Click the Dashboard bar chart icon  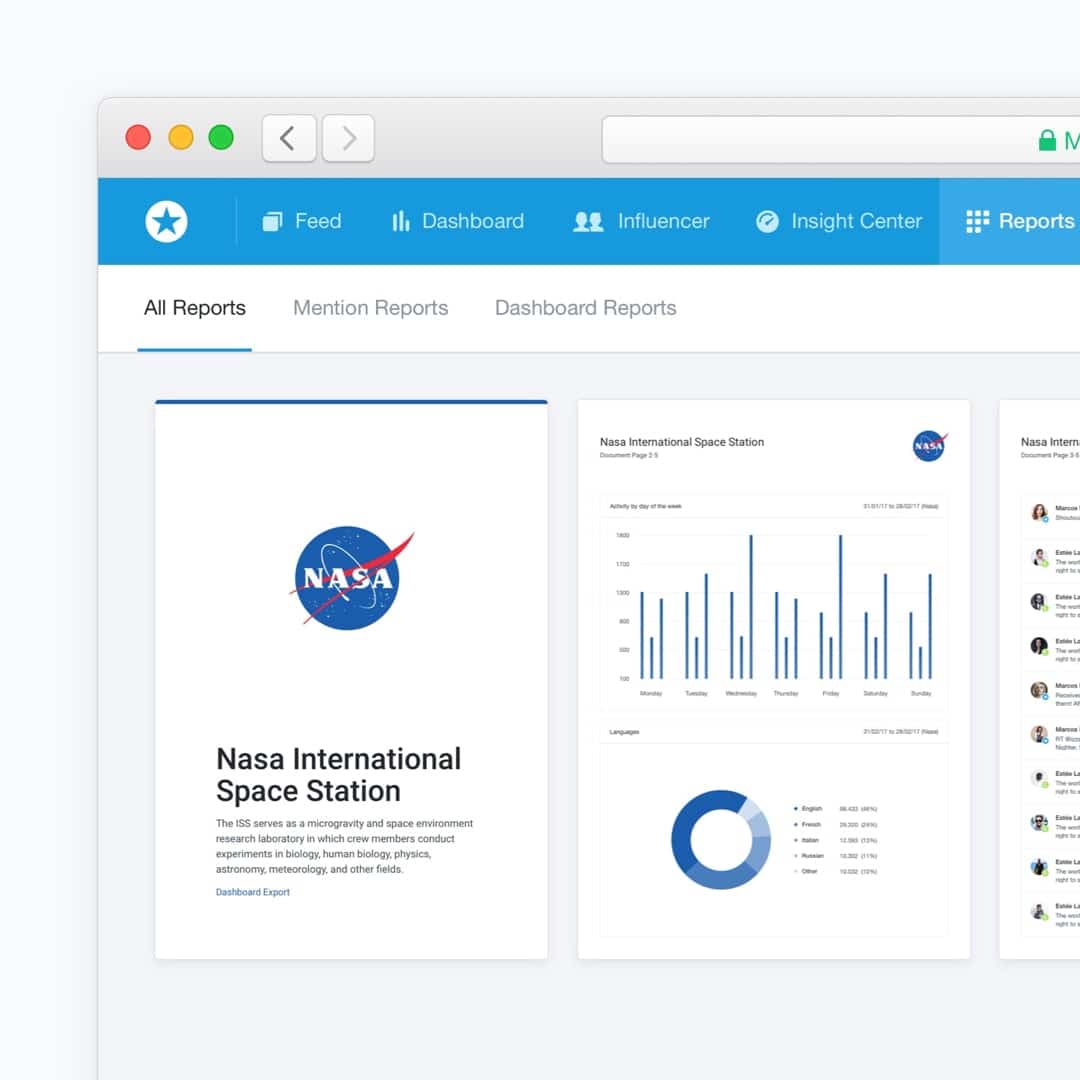pos(400,221)
